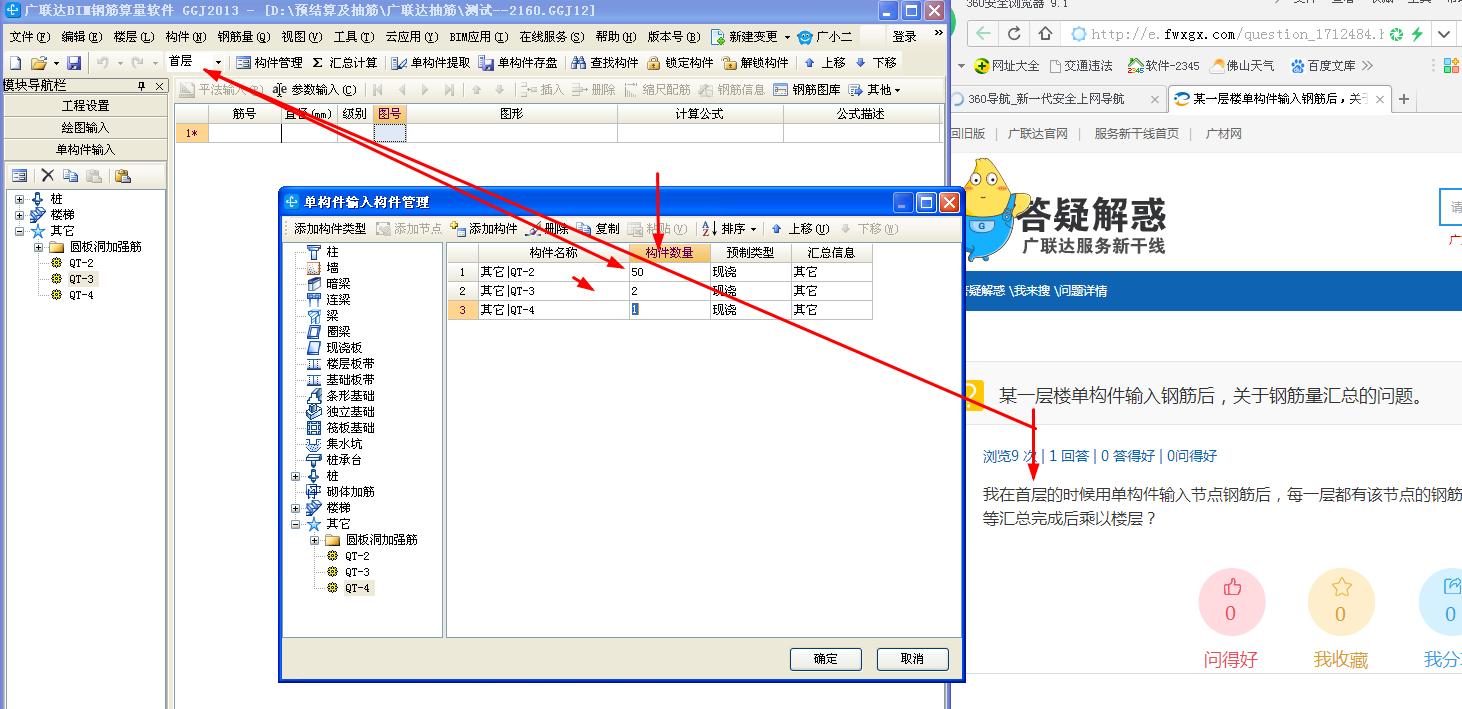Screen dimensions: 1462x709
Task: Open 钢筋图库 in the rebar toolbar
Action: [x=808, y=90]
